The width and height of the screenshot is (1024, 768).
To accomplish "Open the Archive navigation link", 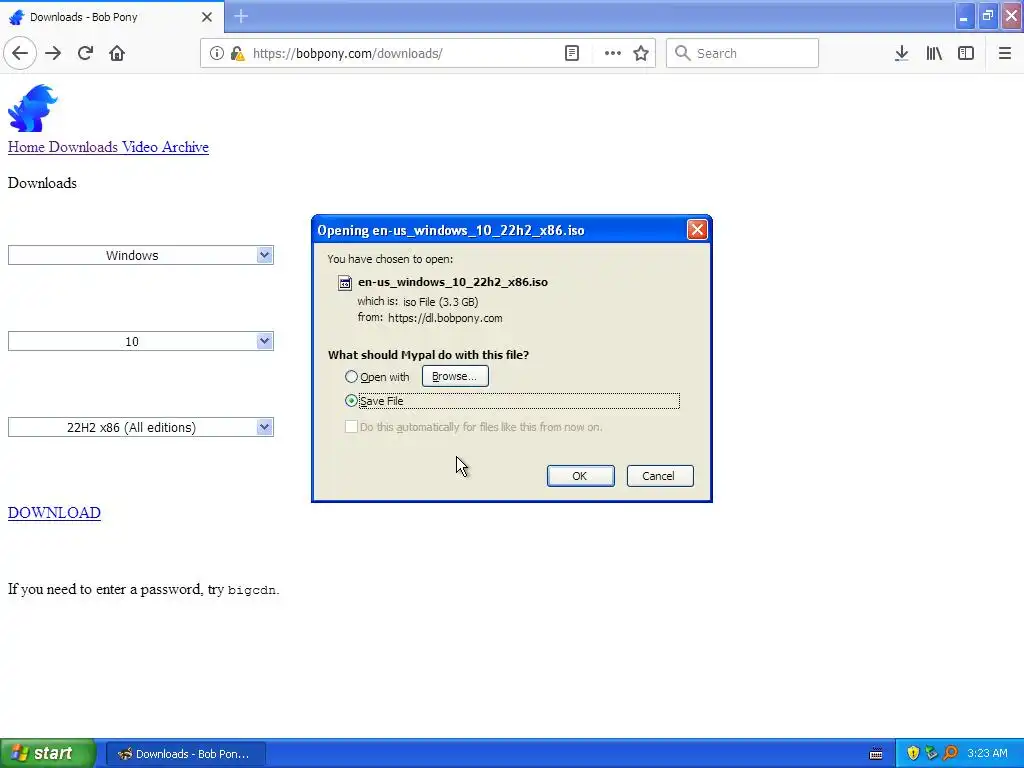I will pos(185,147).
